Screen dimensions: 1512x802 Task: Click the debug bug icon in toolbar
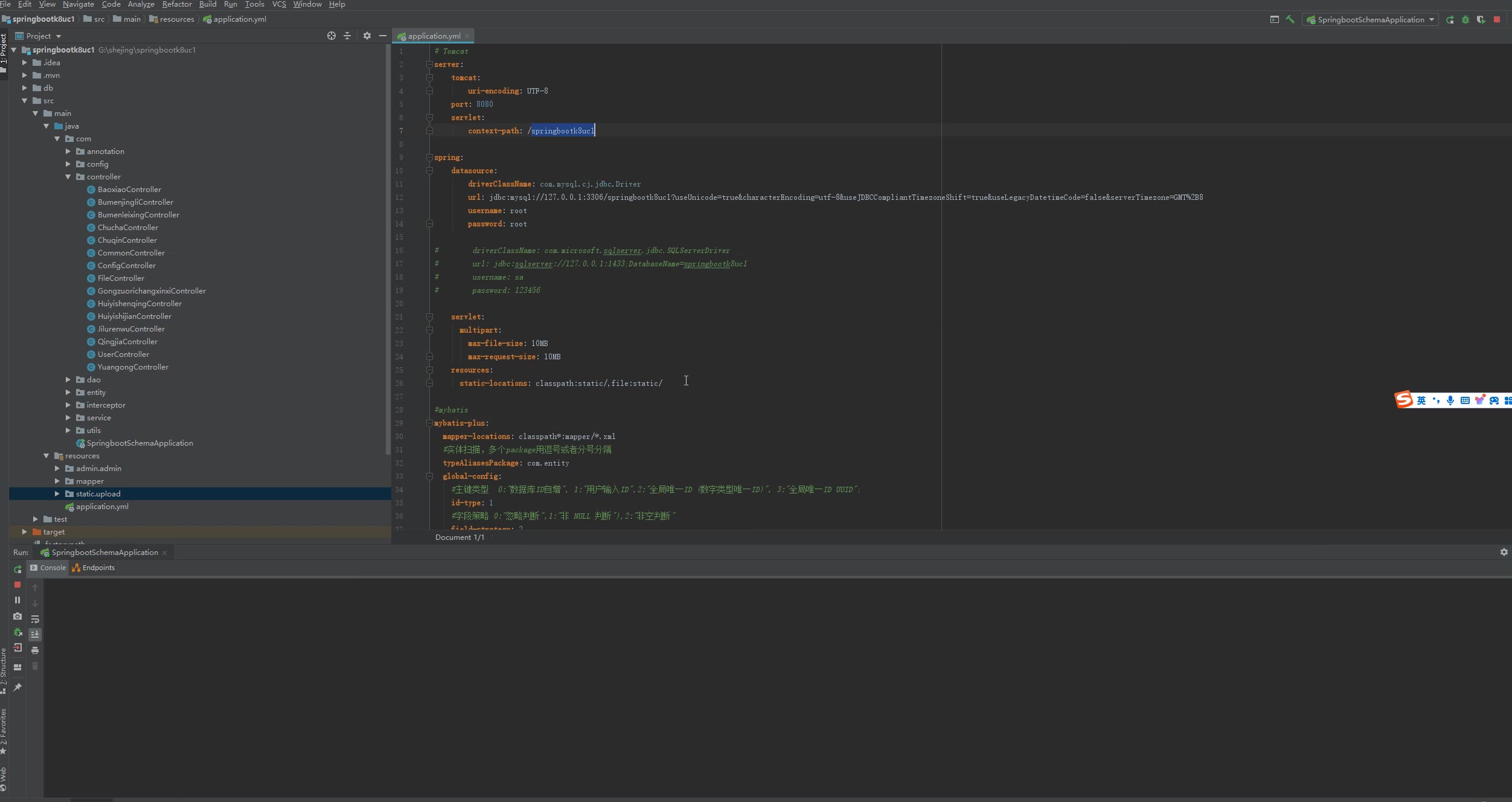1466,19
